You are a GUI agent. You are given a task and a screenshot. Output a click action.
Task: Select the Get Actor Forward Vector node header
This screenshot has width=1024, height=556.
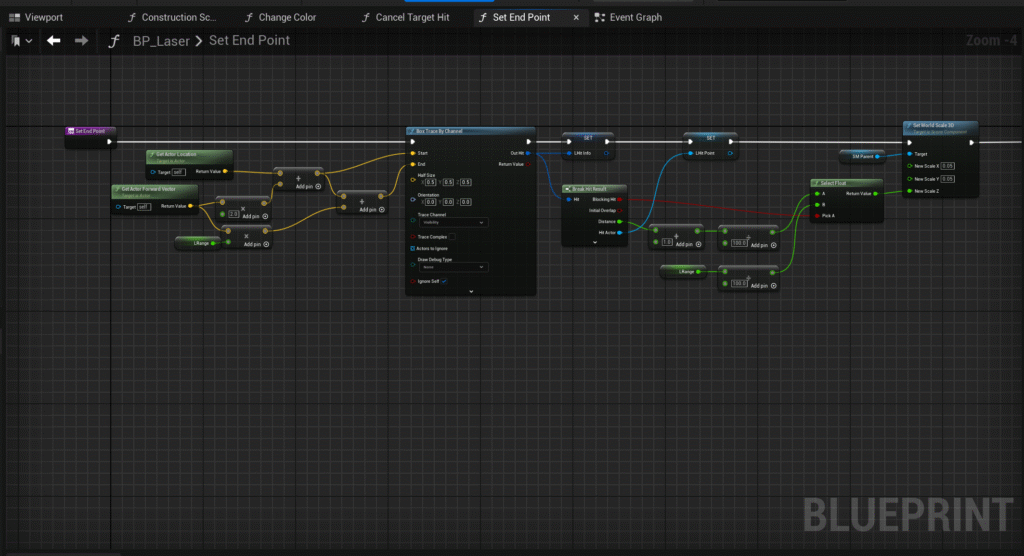[155, 191]
